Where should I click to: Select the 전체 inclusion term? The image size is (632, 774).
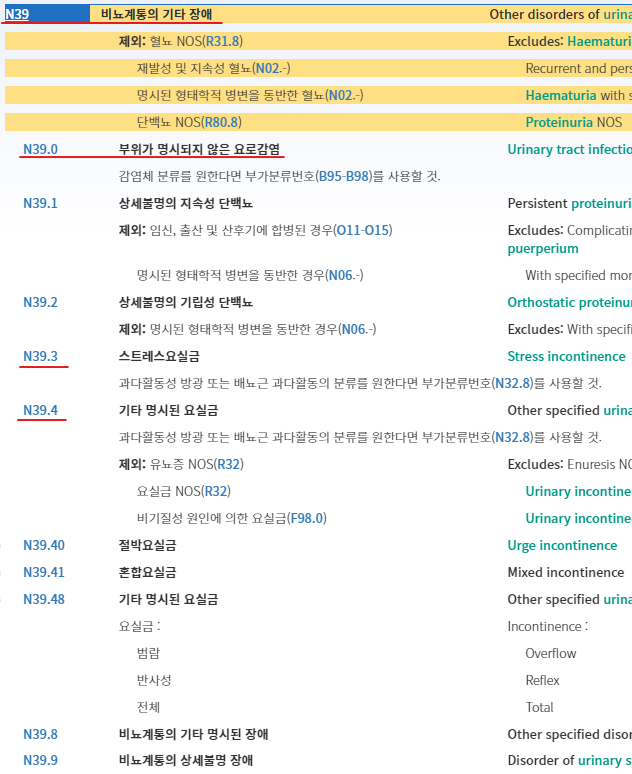(149, 707)
